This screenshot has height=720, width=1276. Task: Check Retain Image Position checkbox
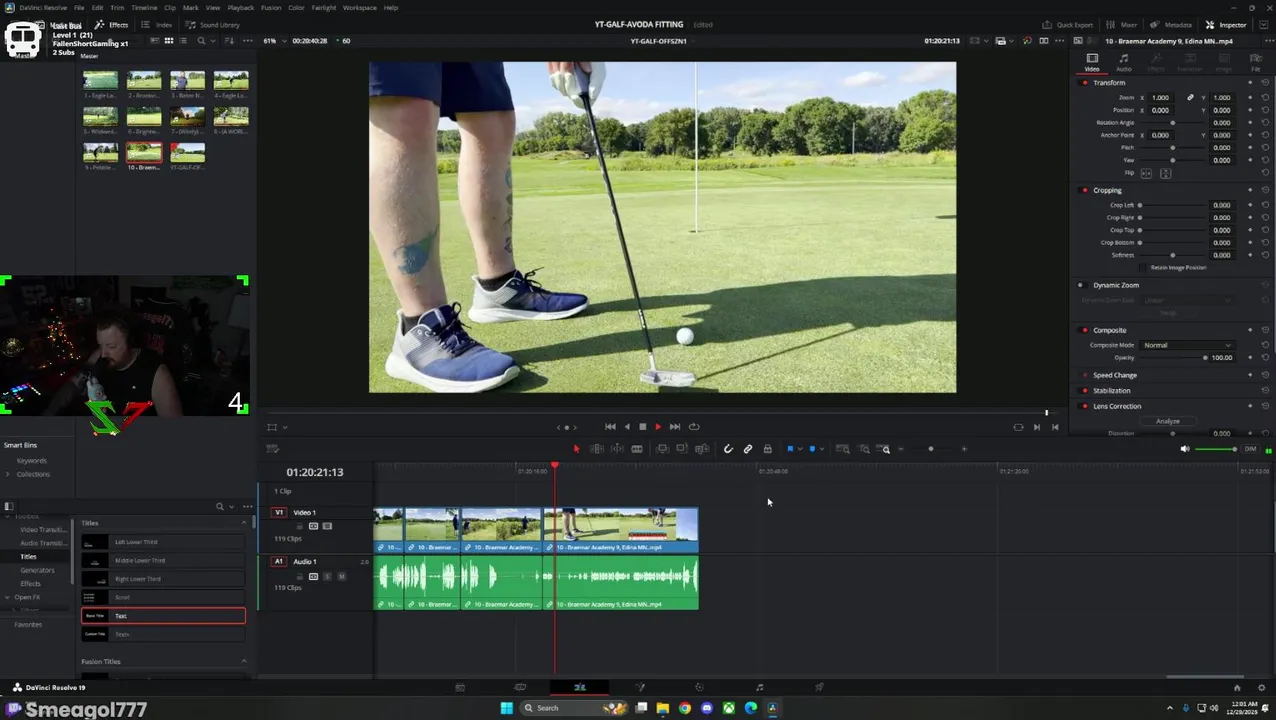pos(1144,267)
